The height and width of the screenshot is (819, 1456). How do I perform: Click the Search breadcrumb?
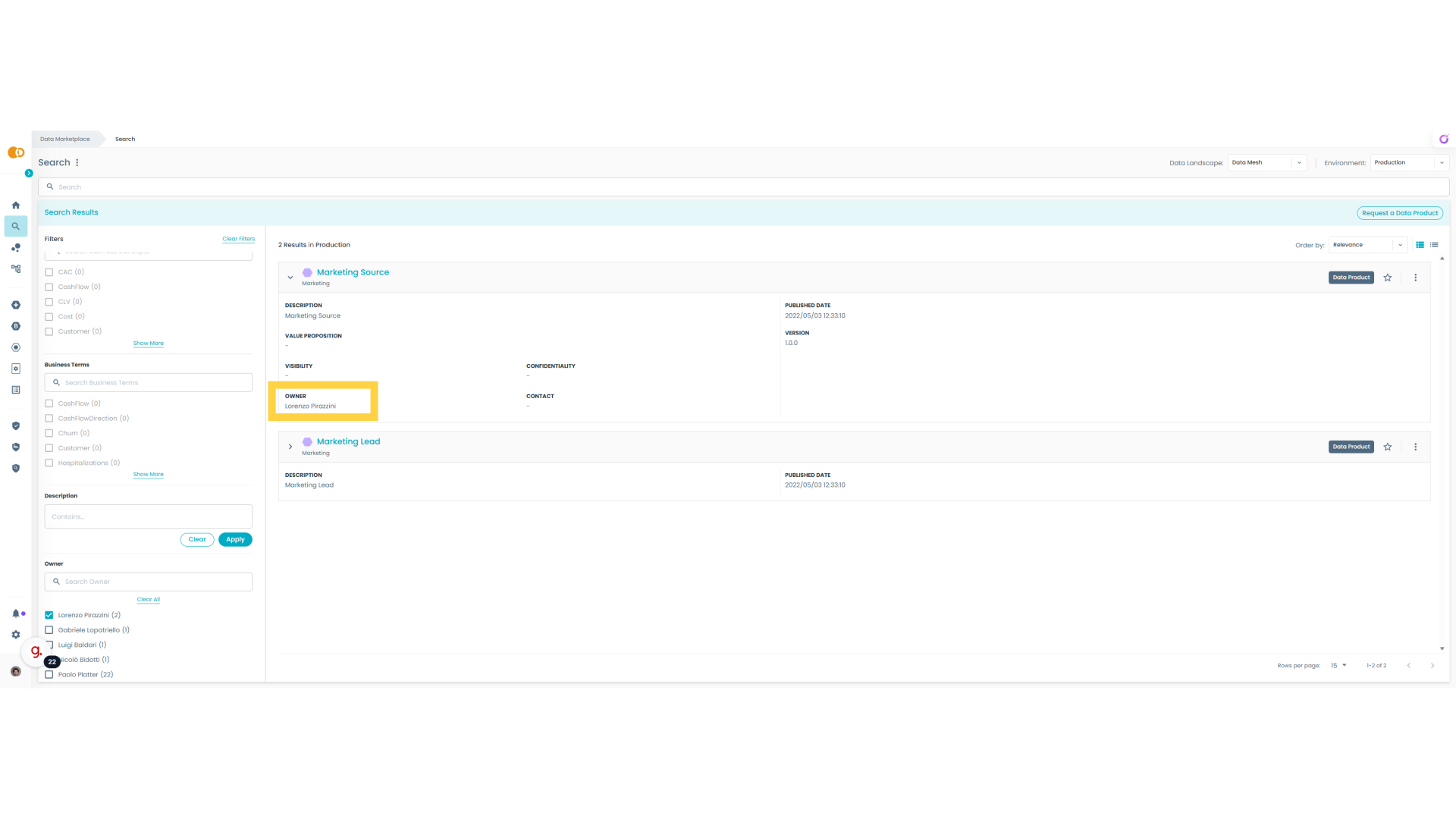[x=125, y=139]
